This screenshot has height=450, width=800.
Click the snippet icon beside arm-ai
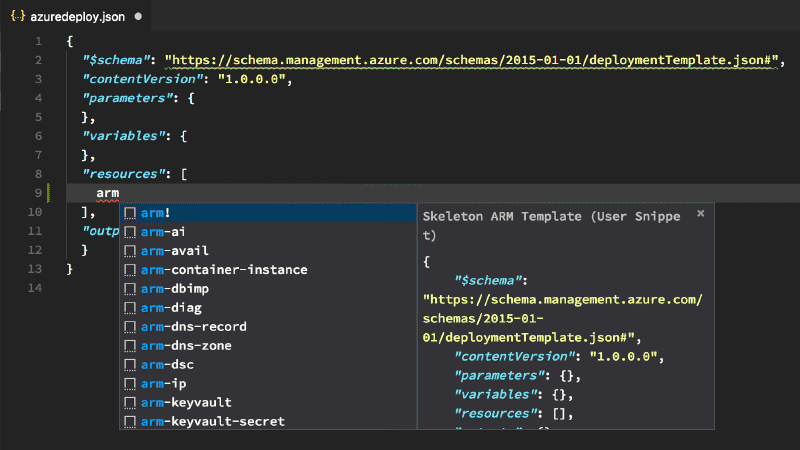(130, 232)
